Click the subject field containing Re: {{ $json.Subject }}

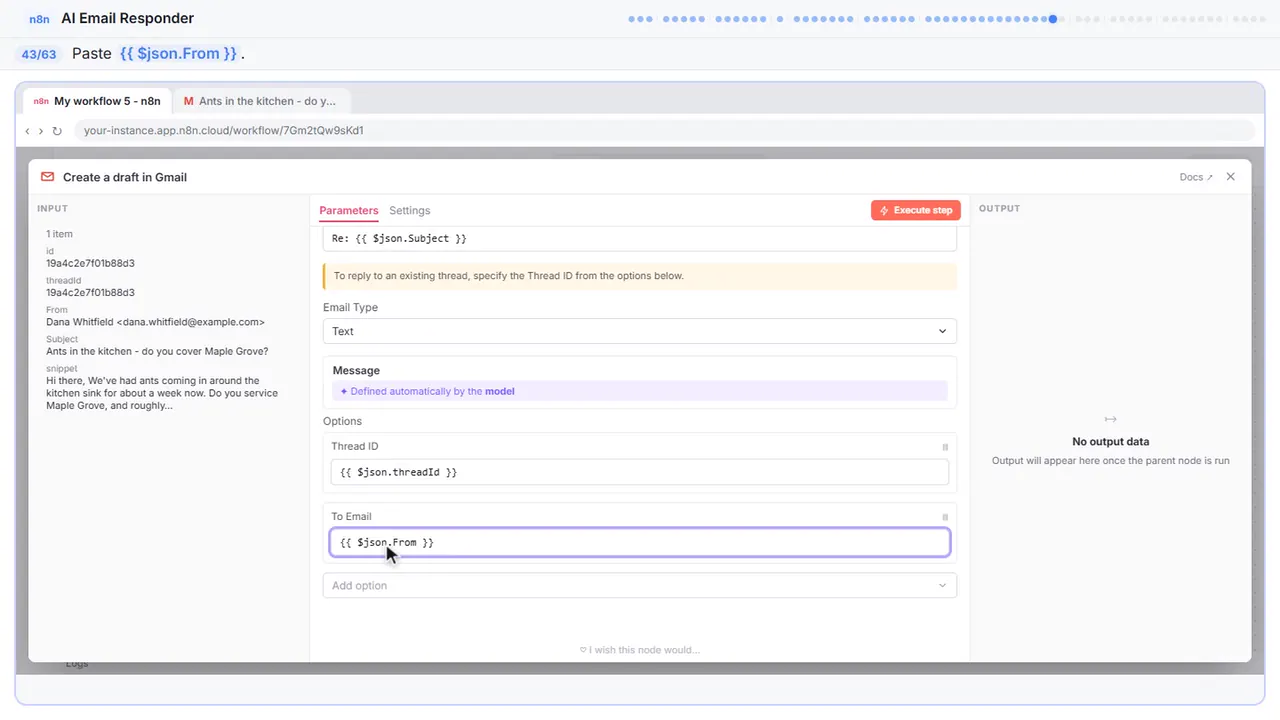click(640, 239)
